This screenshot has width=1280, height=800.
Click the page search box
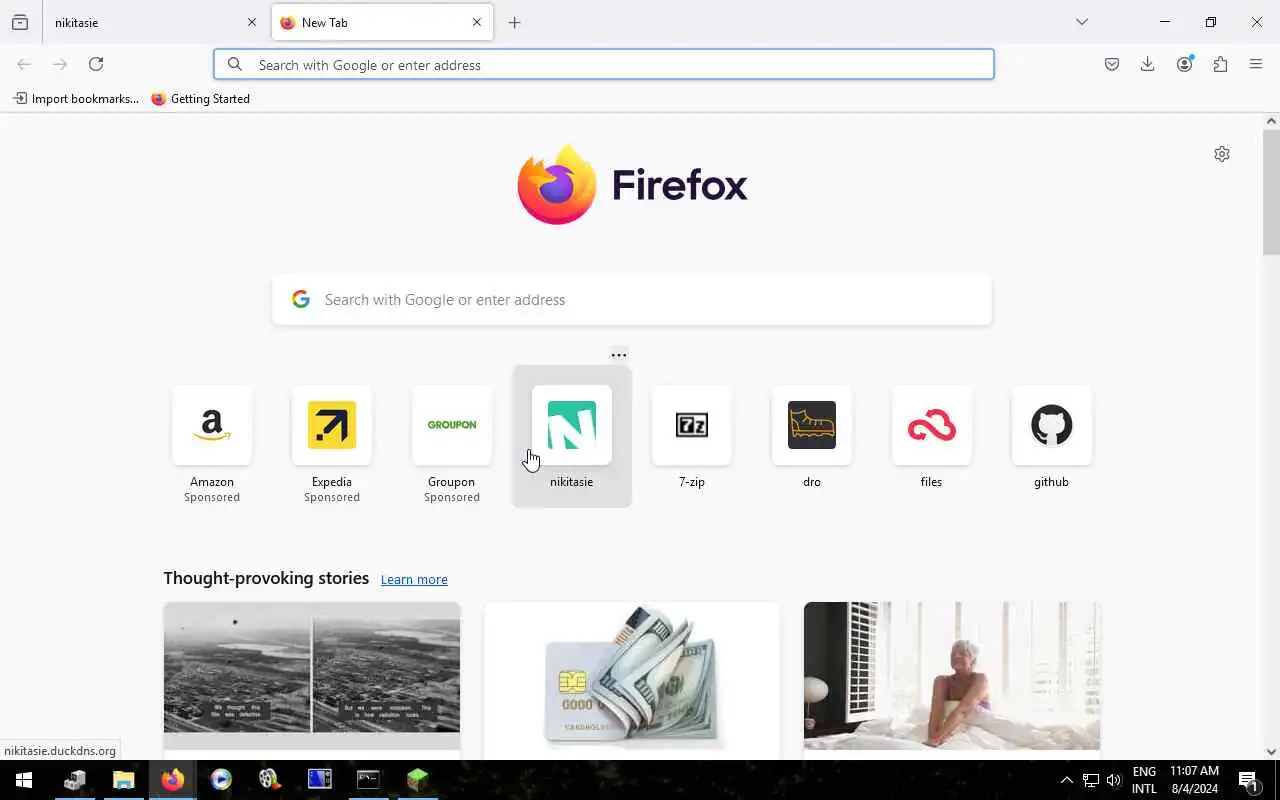[632, 299]
